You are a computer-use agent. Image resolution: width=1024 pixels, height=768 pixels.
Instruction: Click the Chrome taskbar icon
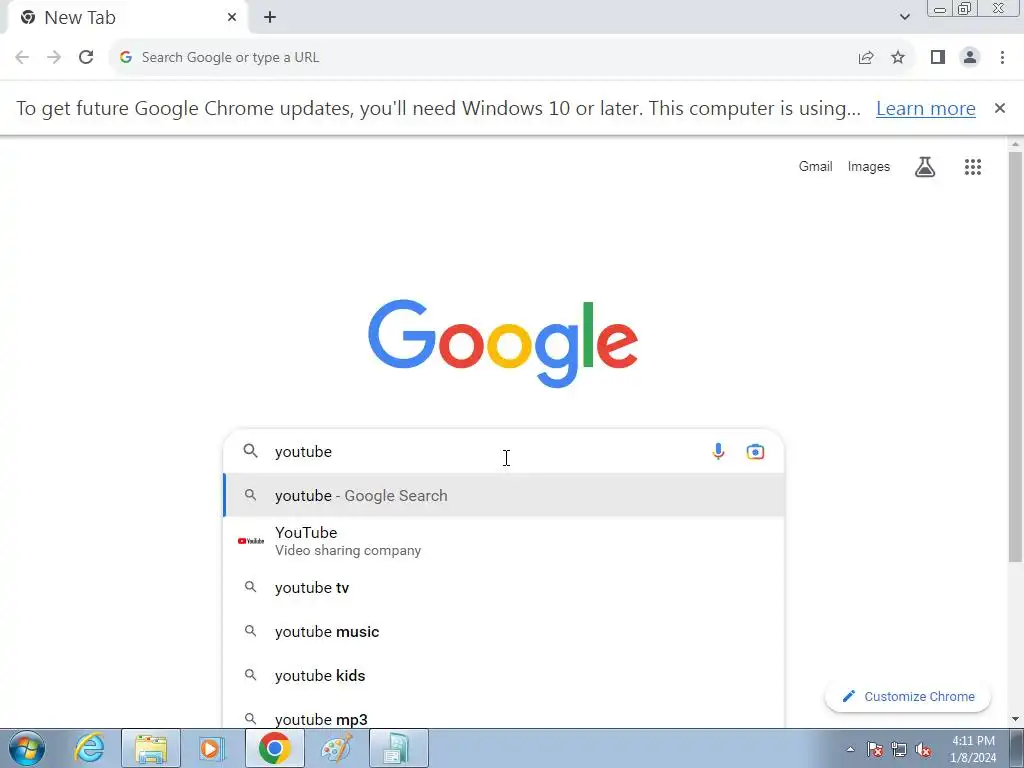(x=274, y=748)
